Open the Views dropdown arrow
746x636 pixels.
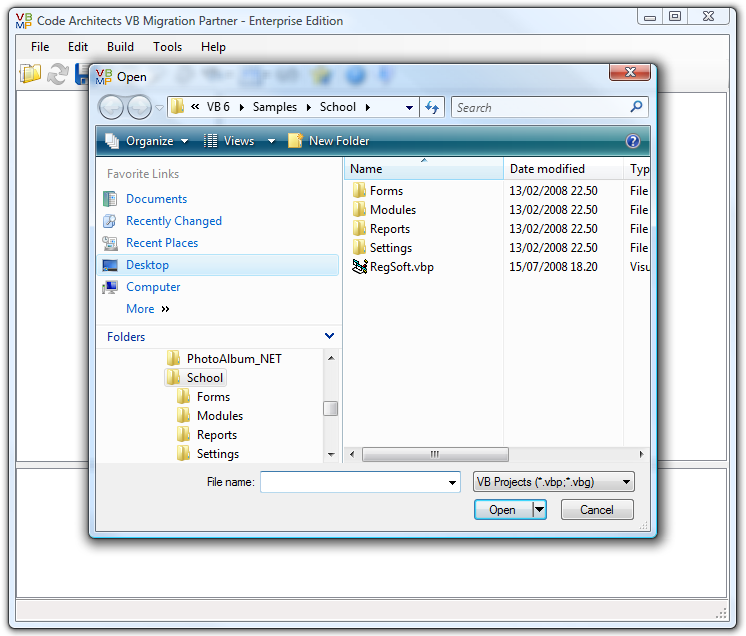(x=271, y=141)
